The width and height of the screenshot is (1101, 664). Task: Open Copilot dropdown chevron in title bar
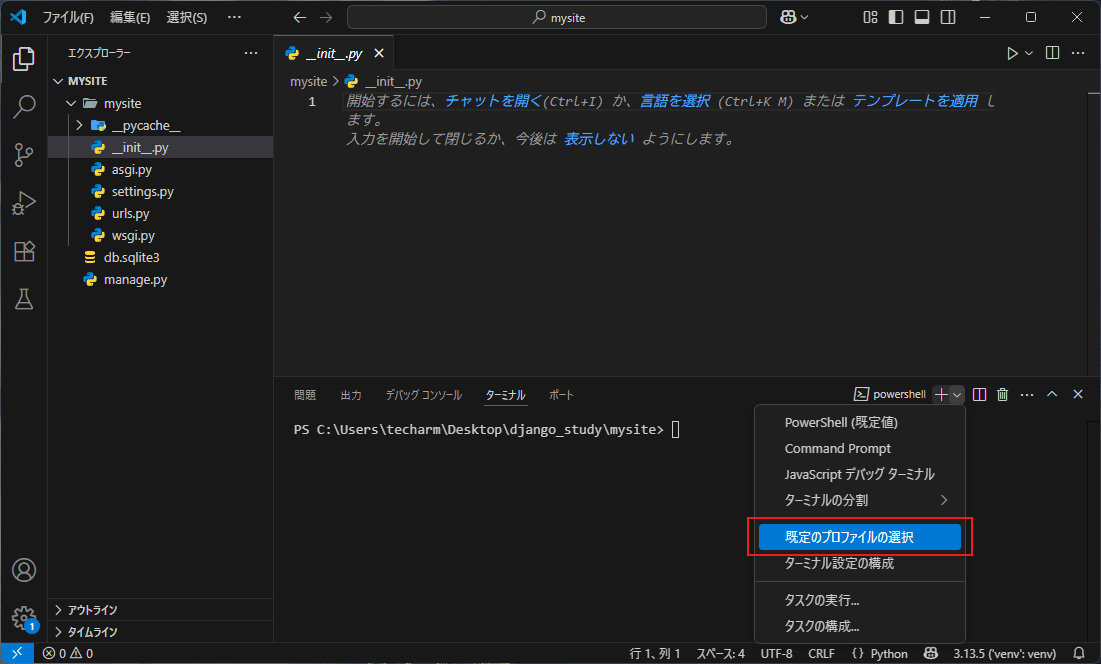pos(804,18)
